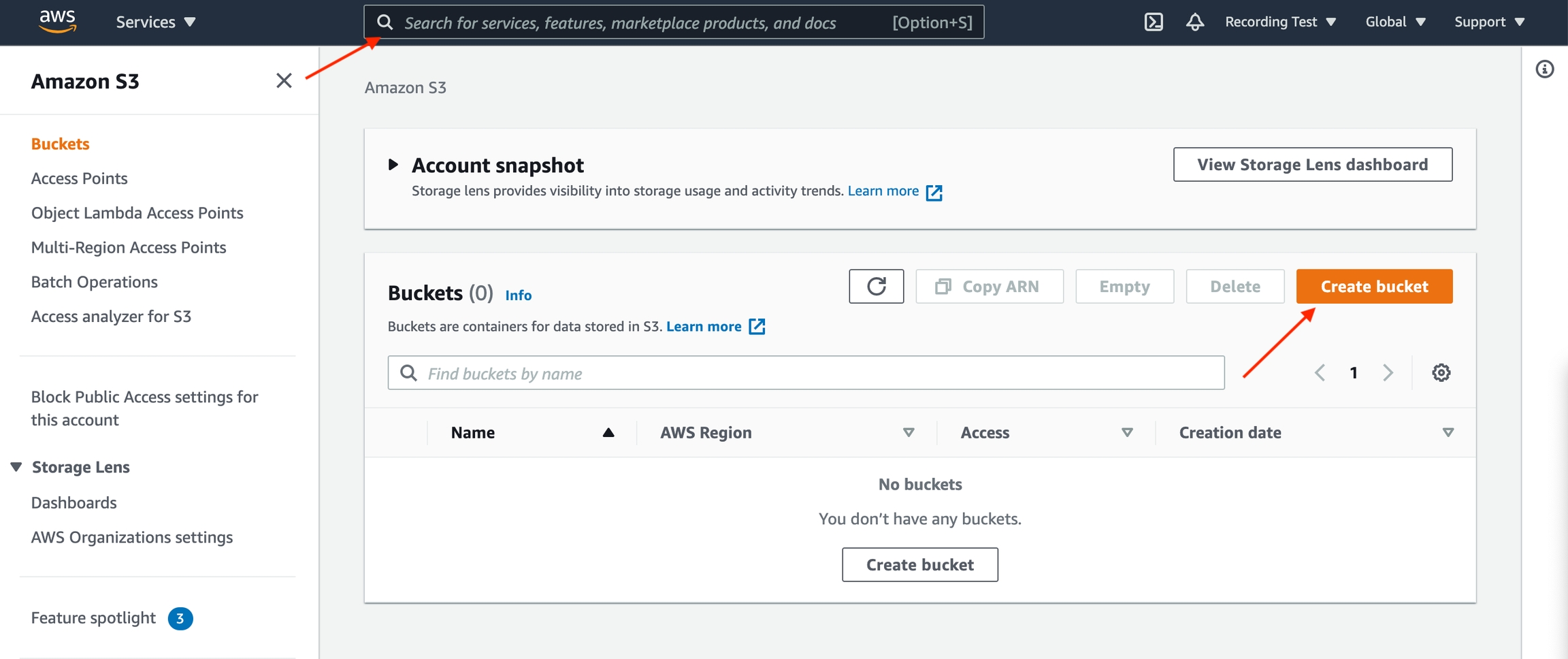Viewport: 1568px width, 659px height.
Task: Open Batch Operations in sidebar
Action: pos(94,282)
